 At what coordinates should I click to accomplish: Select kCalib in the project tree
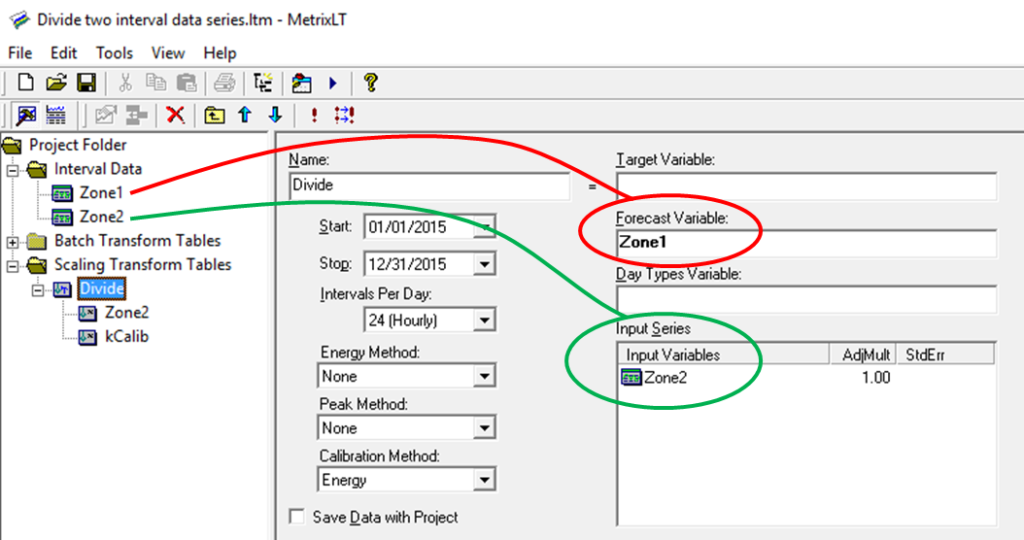126,336
